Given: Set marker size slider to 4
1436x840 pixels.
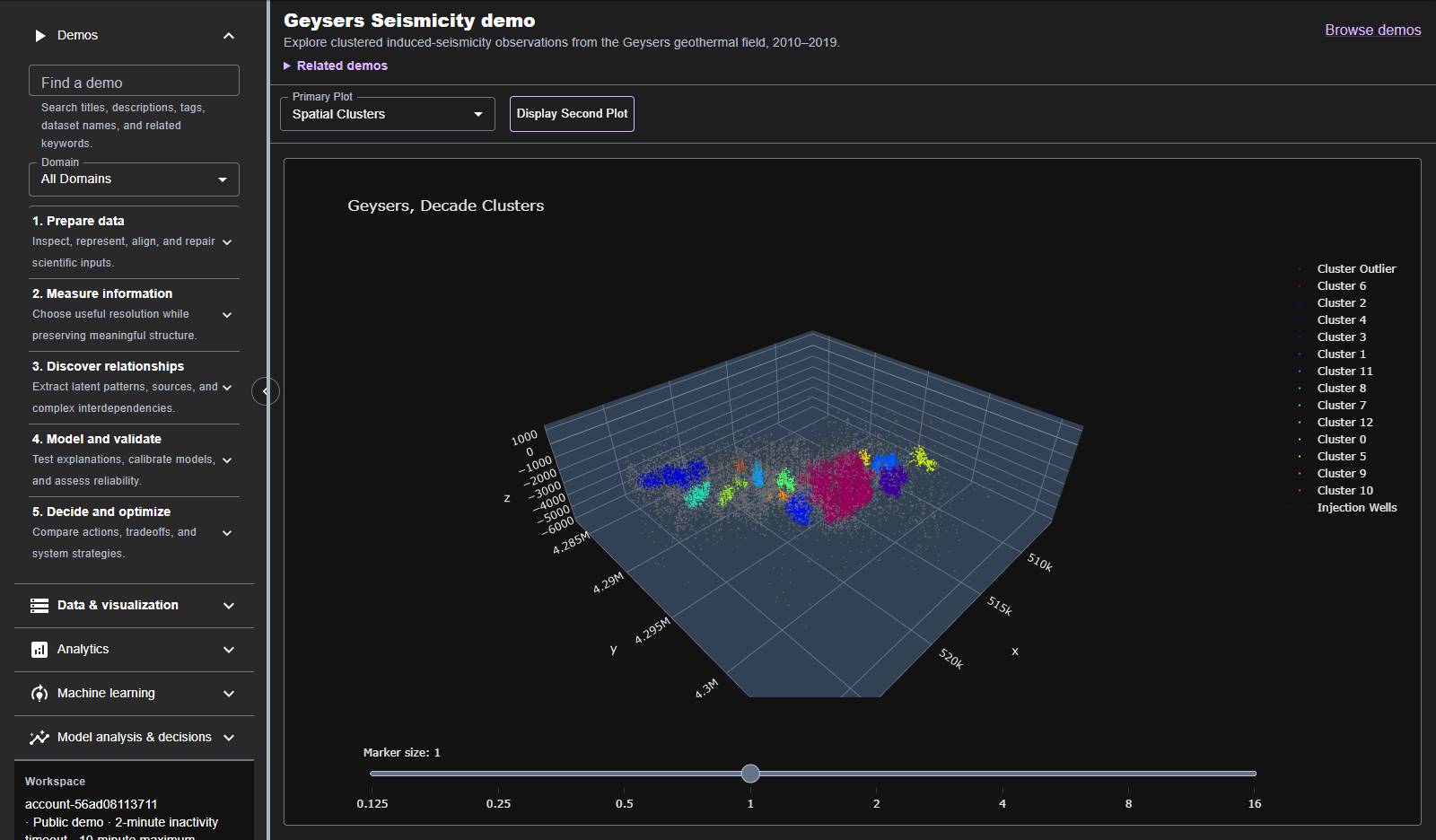Looking at the screenshot, I should [1003, 774].
